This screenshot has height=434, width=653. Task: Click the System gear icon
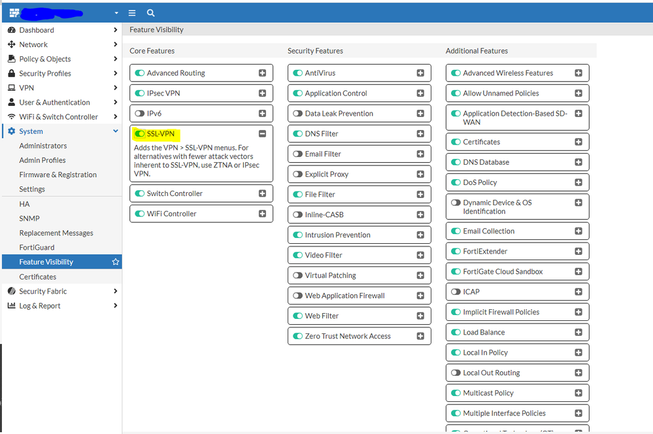(x=12, y=131)
